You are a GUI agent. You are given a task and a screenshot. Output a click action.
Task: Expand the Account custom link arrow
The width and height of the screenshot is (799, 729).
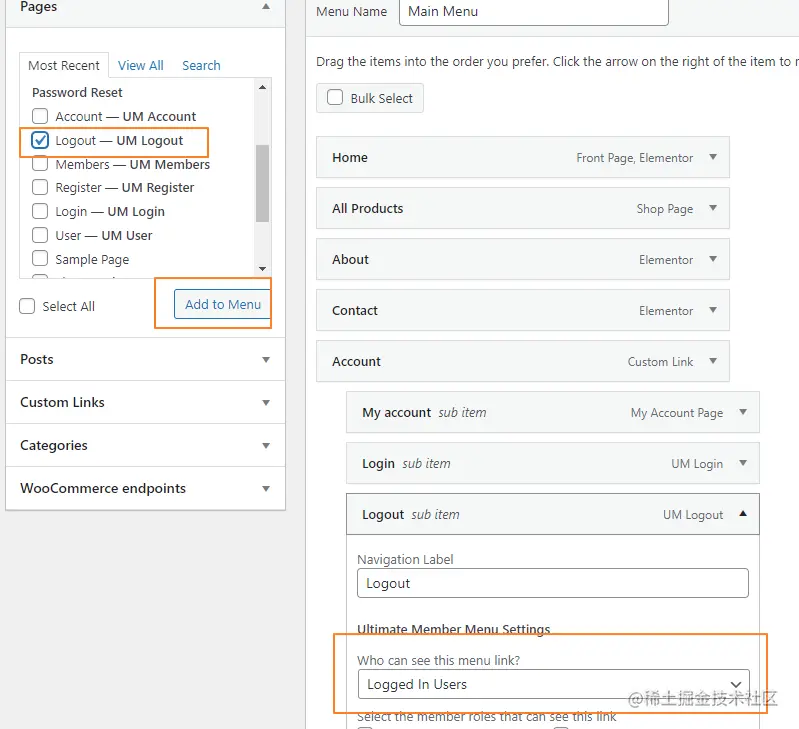[x=713, y=361]
